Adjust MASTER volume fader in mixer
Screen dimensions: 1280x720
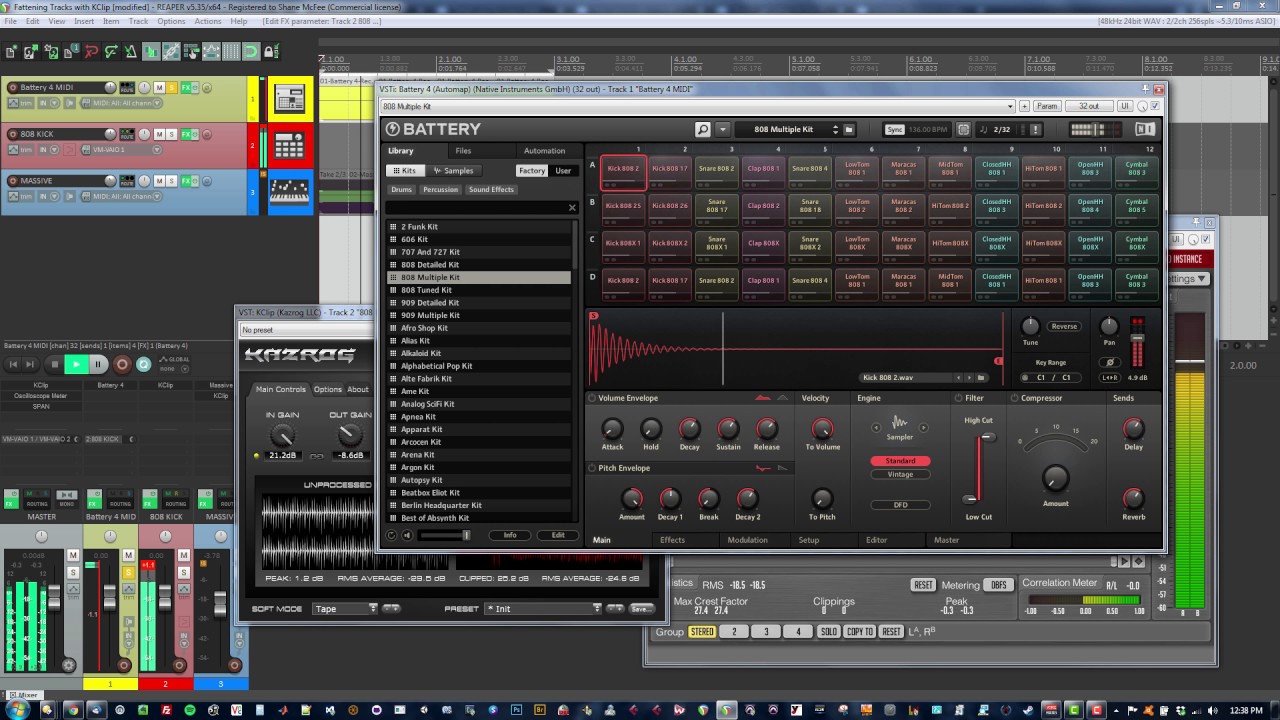[x=53, y=597]
